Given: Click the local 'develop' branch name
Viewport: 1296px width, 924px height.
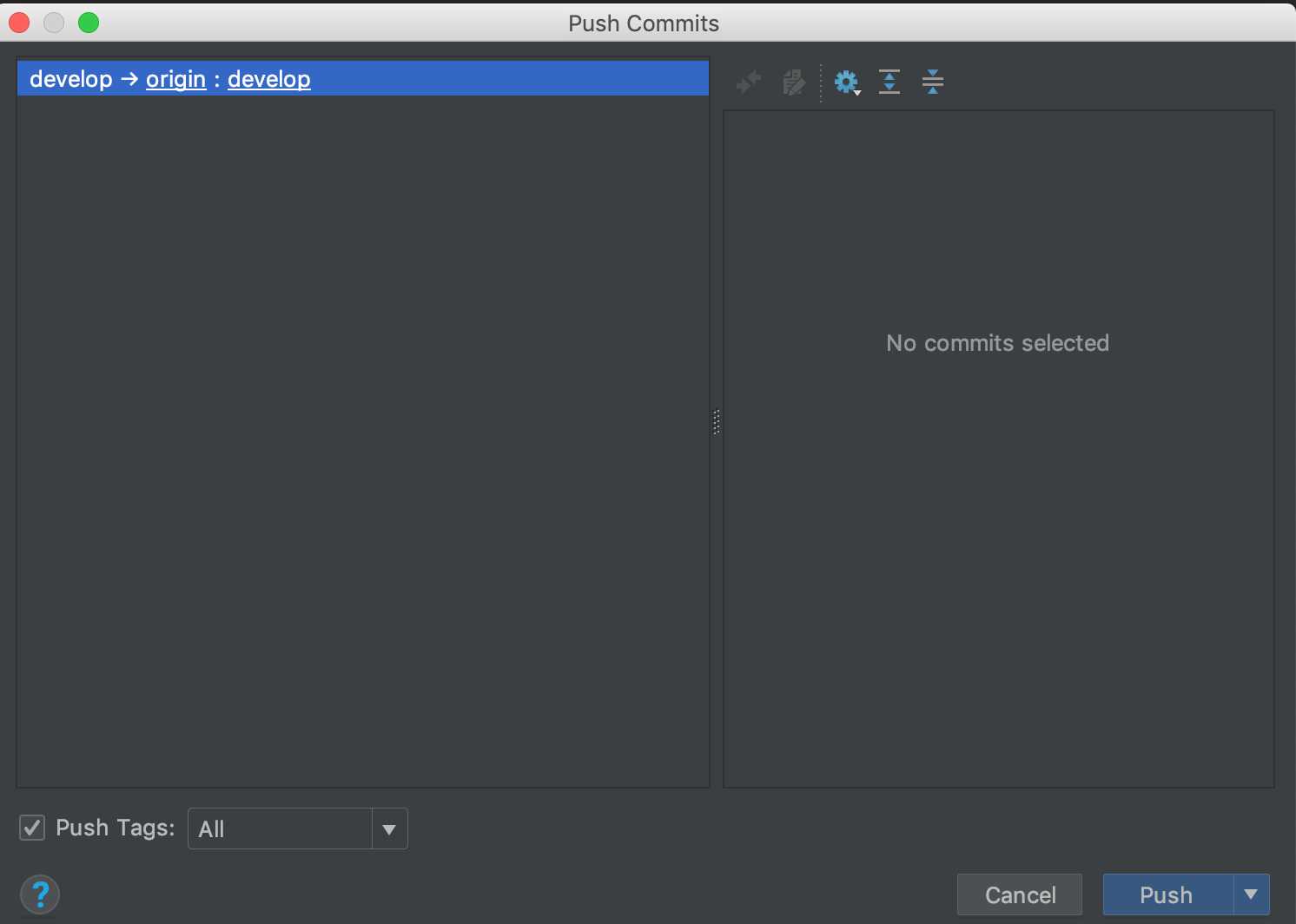Looking at the screenshot, I should 71,79.
